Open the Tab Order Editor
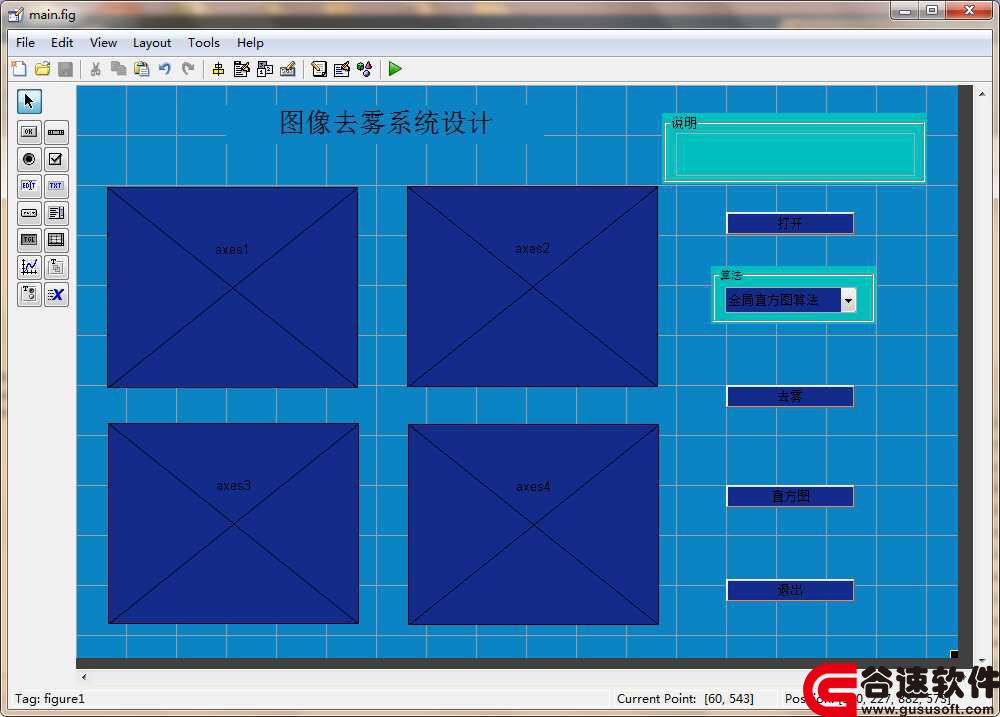Viewport: 1000px width, 717px height. click(x=265, y=69)
